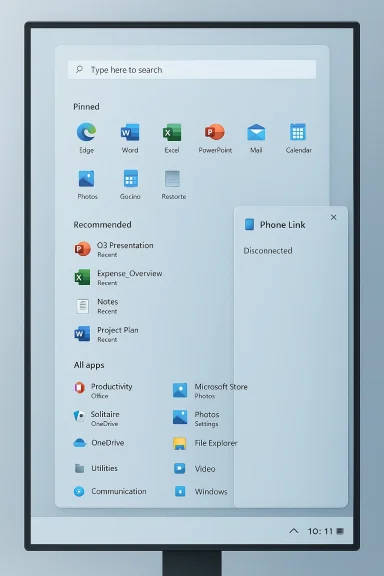
Task: Click the Gocino pinned app icon
Action: (x=130, y=179)
